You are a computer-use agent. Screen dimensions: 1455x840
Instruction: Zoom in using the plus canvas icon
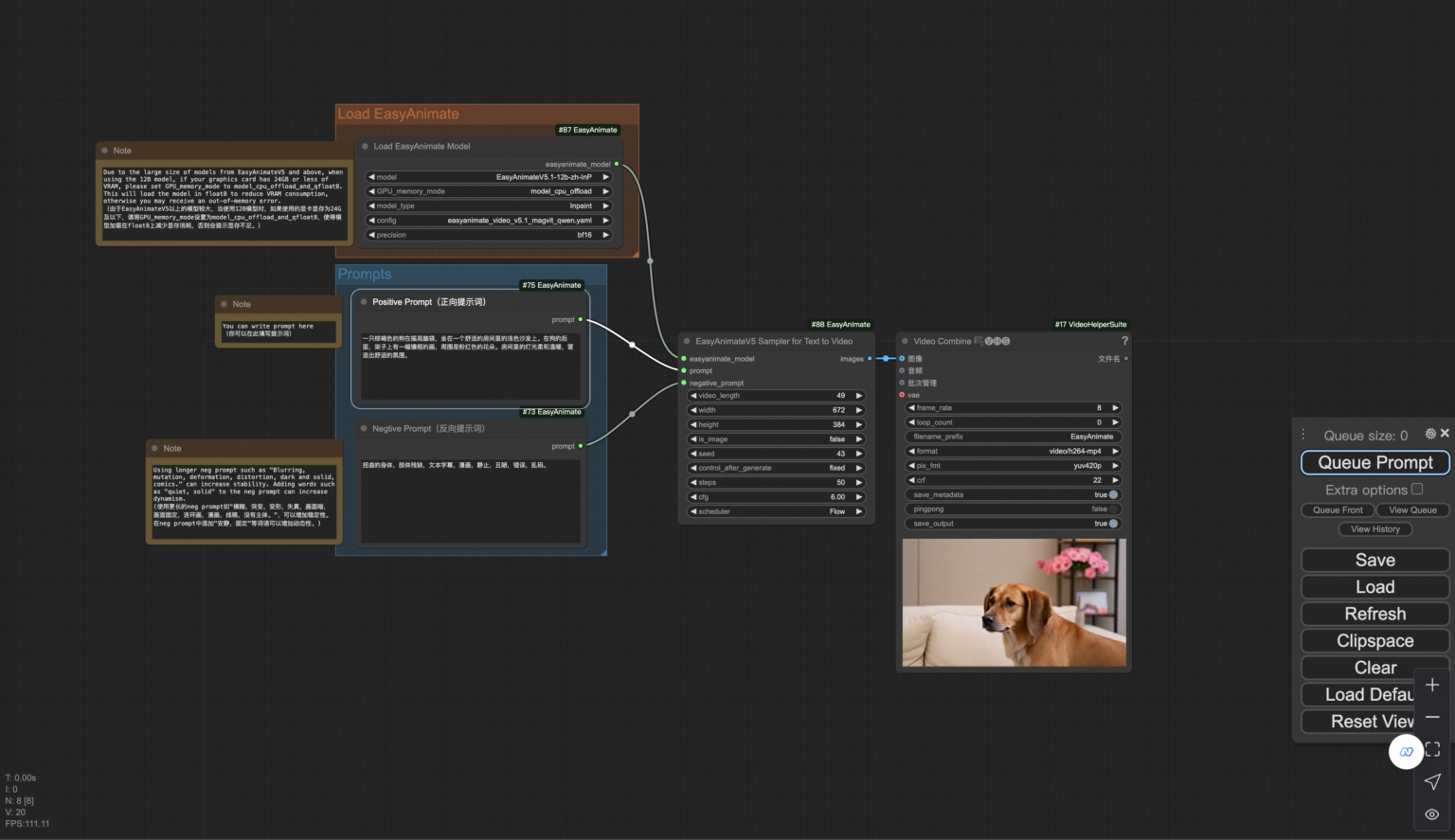(1431, 684)
